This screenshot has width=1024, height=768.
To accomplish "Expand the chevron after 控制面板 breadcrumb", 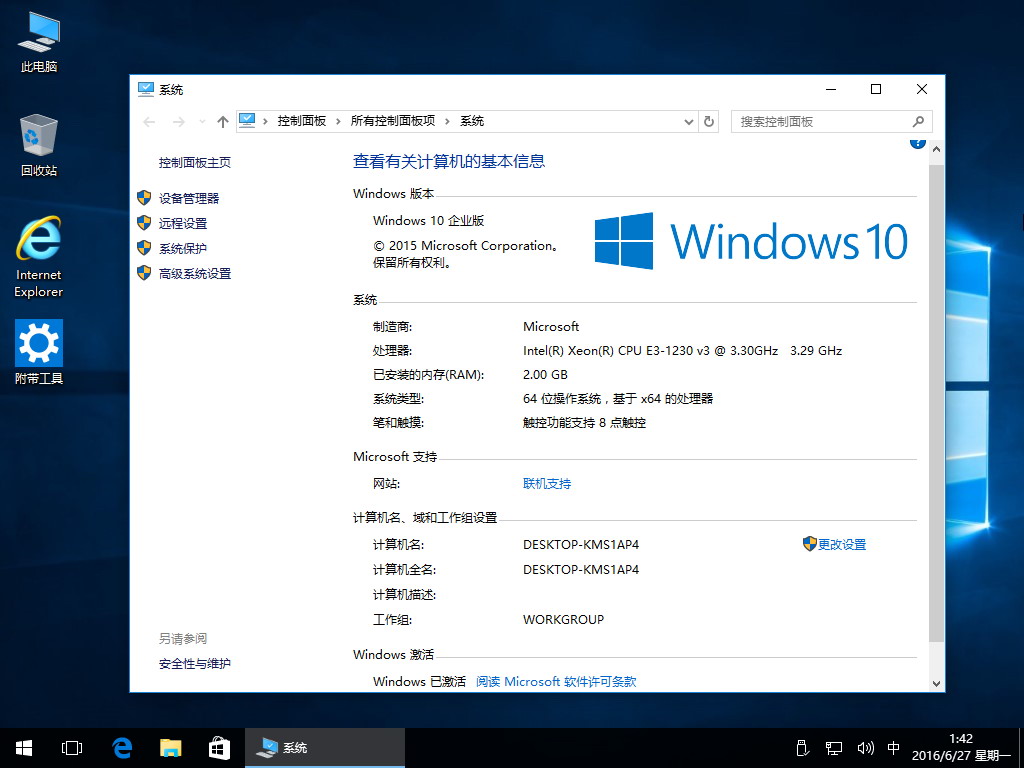I will (338, 121).
